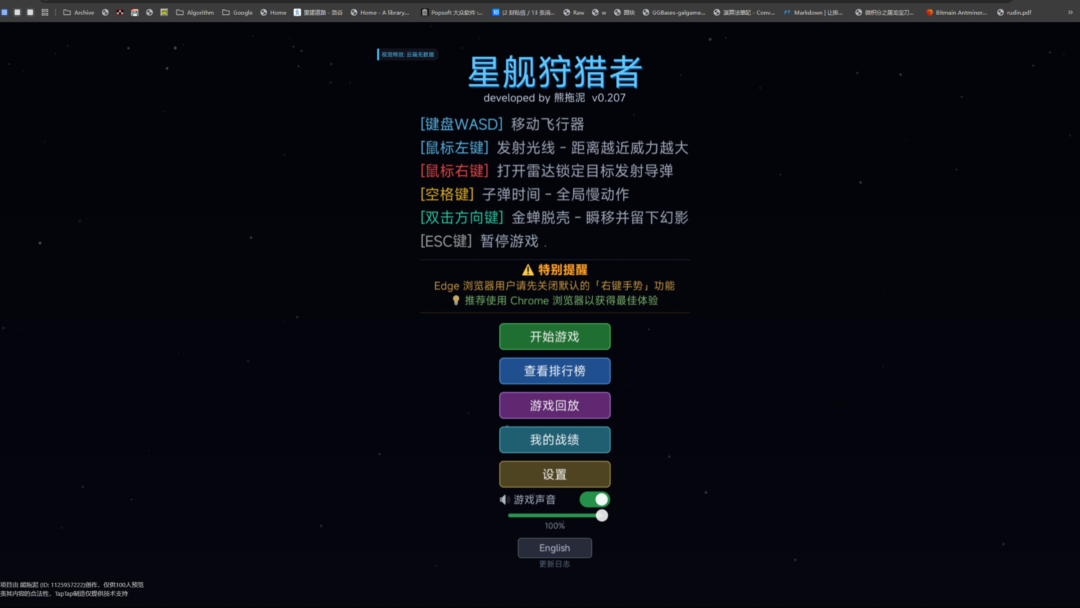Click the 'w' bookmark in the bookmarks bar
This screenshot has width=1080, height=608.
click(599, 12)
